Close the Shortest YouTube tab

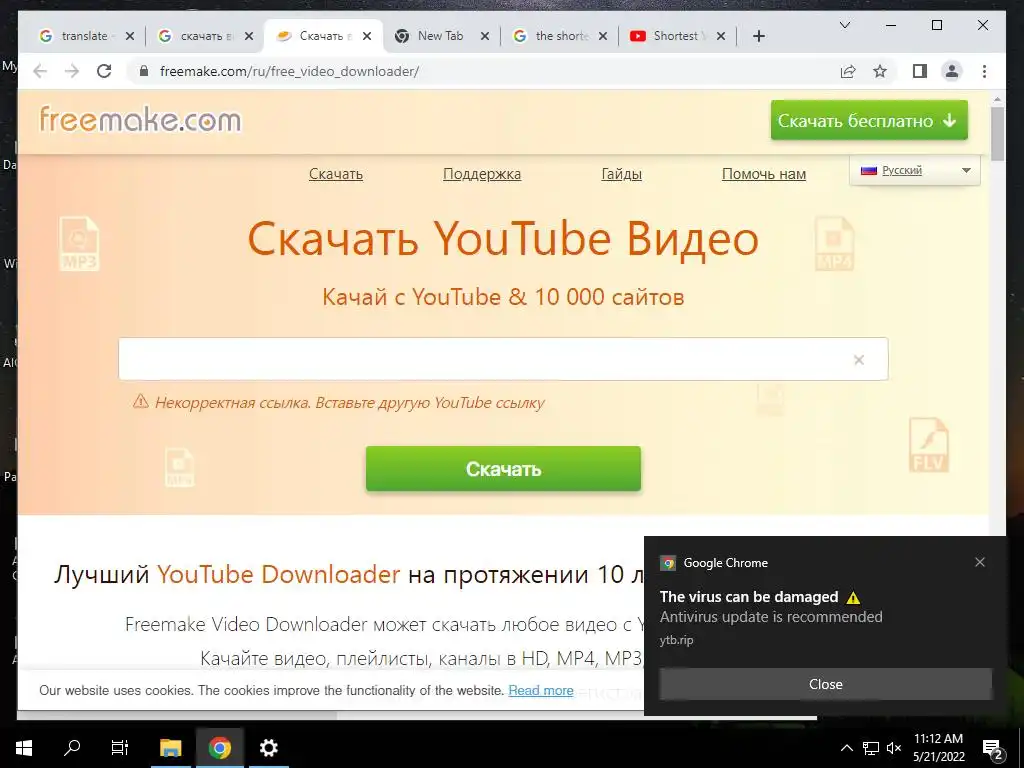pos(720,36)
